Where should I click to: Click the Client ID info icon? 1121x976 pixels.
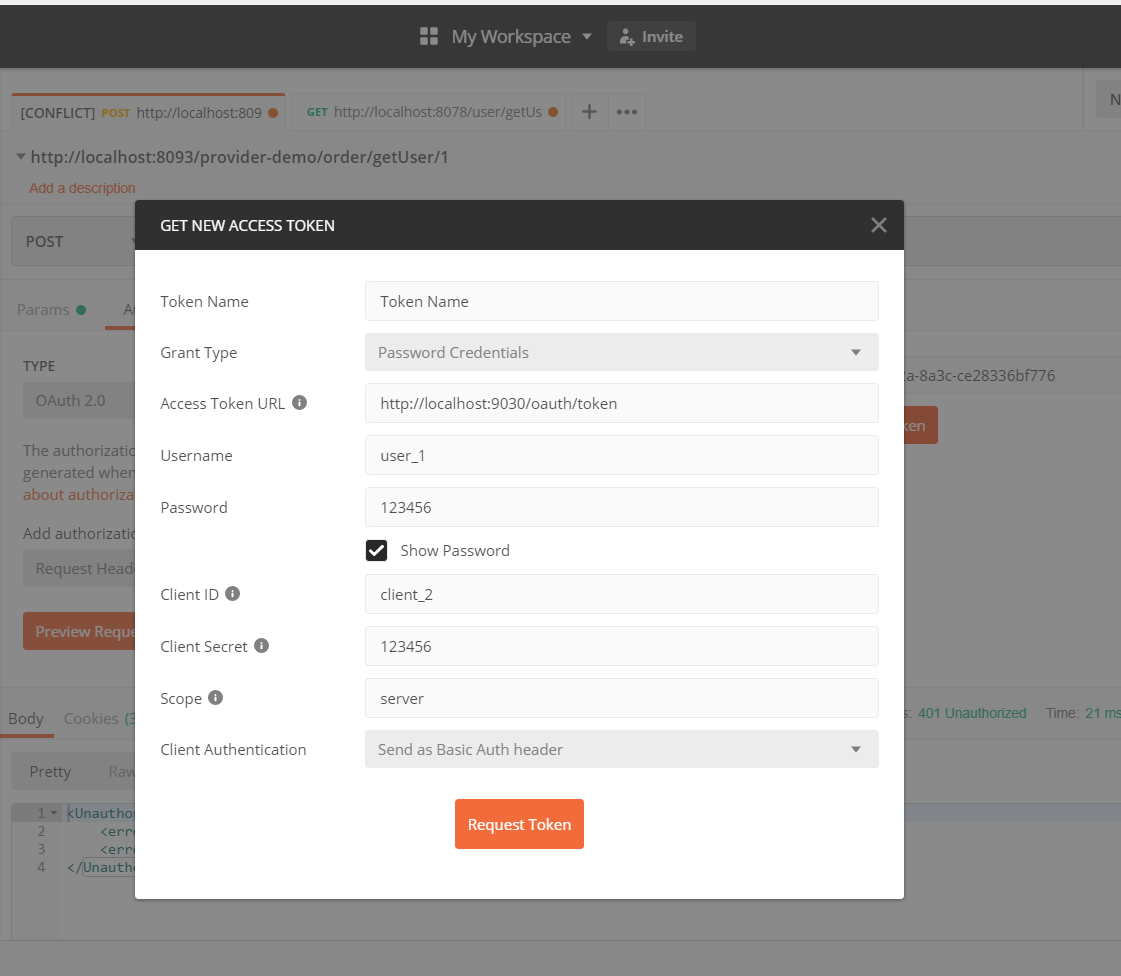click(232, 594)
